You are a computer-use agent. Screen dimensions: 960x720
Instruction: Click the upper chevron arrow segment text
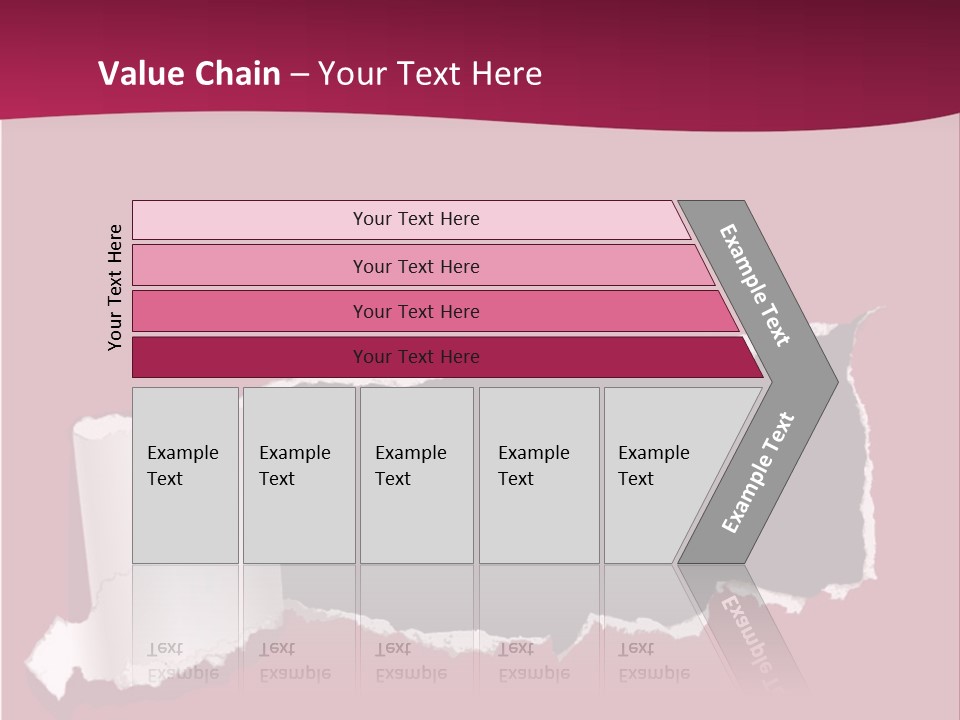(756, 285)
